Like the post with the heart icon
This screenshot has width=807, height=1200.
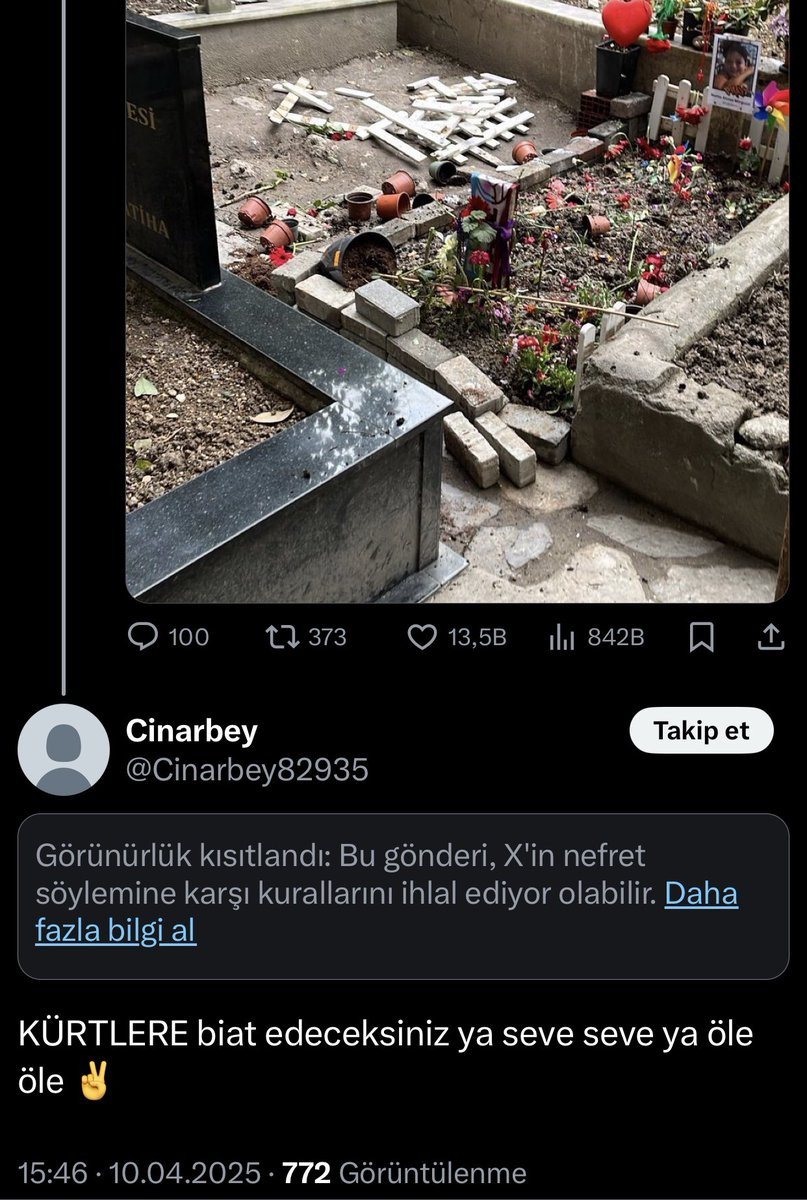point(424,637)
